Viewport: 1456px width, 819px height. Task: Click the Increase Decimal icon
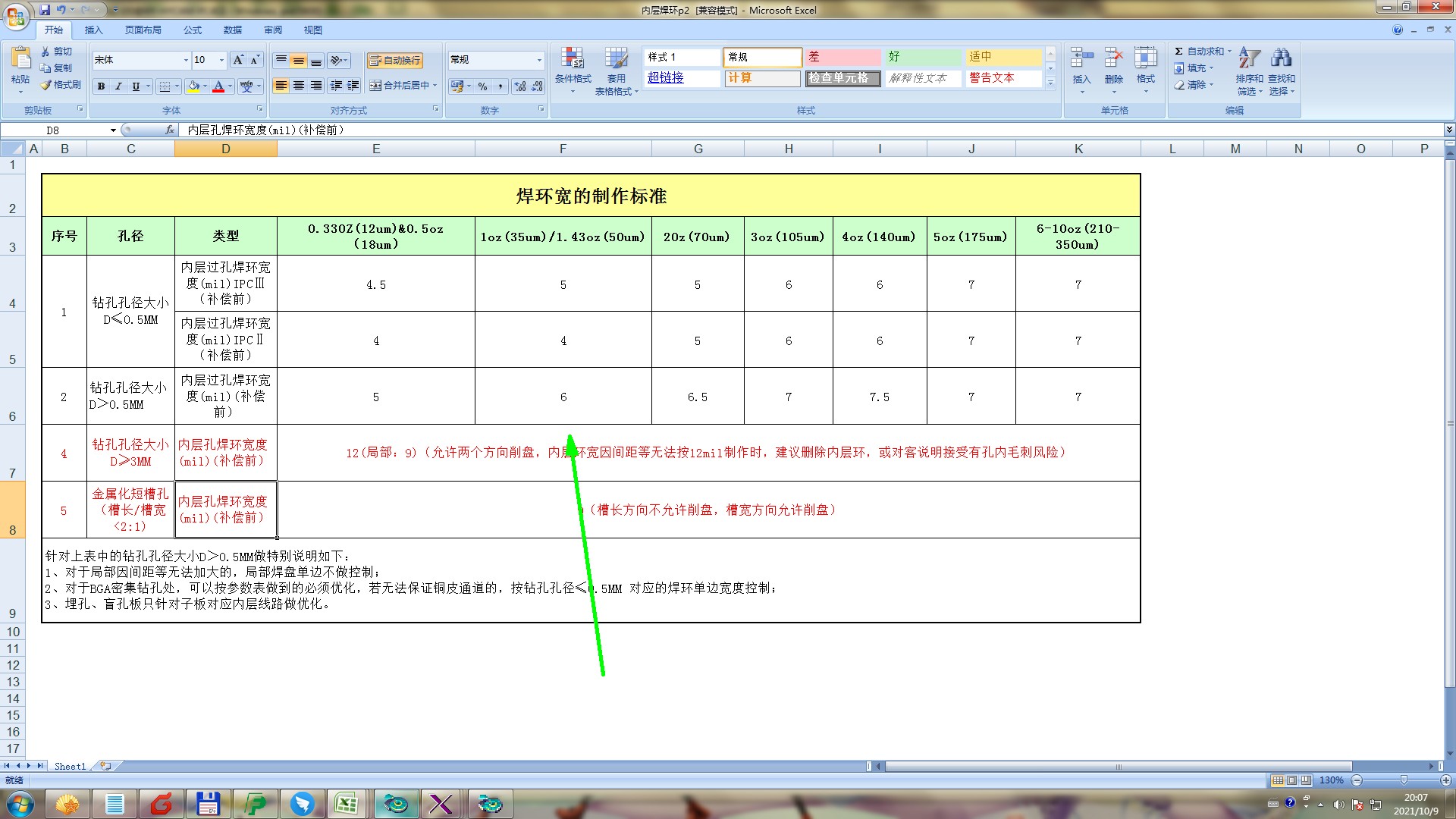tap(519, 86)
